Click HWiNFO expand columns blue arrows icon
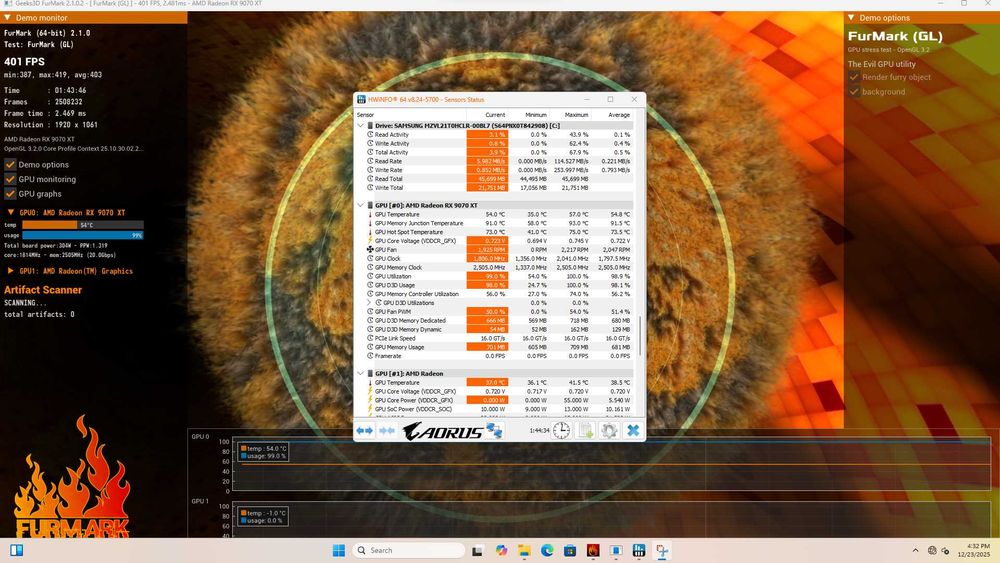This screenshot has height=563, width=1000. [365, 431]
